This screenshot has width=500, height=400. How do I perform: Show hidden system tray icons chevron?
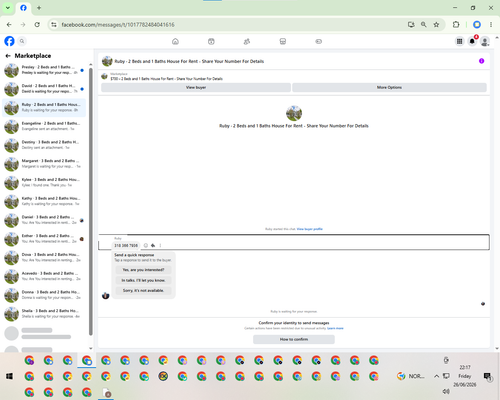click(x=436, y=376)
